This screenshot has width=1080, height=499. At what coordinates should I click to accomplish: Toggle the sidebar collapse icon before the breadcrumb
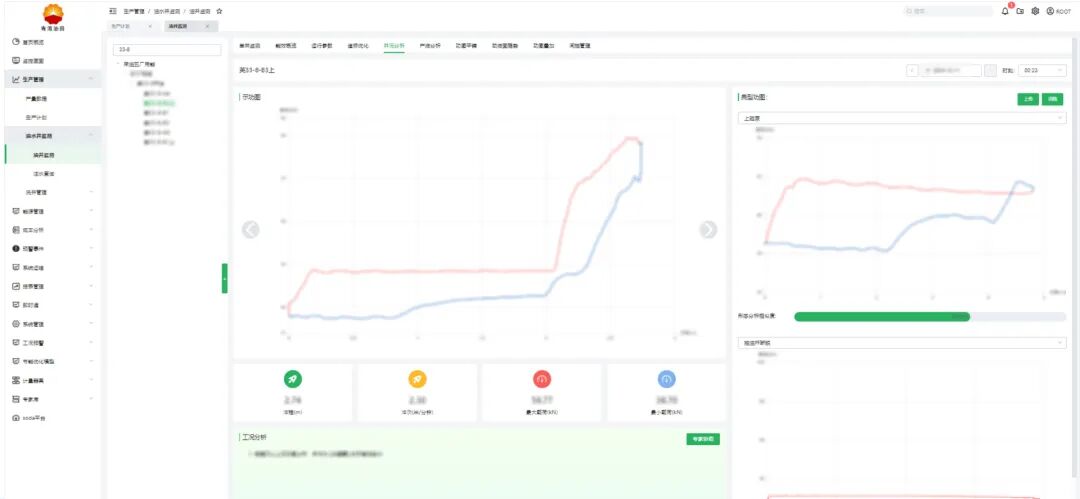(113, 12)
